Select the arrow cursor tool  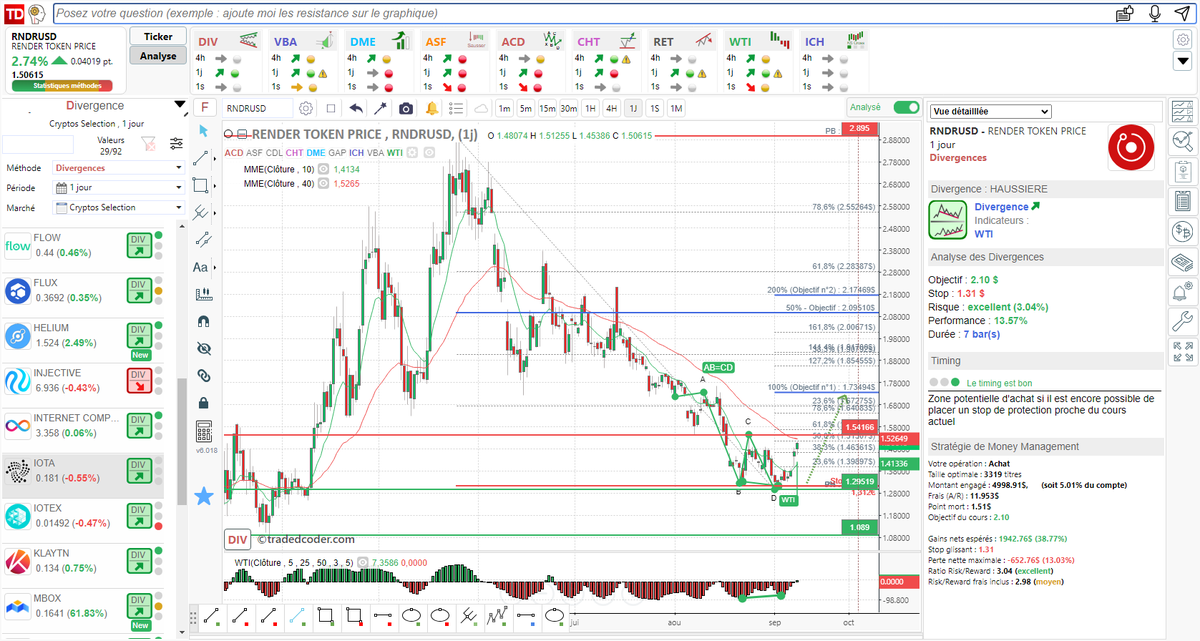point(204,131)
